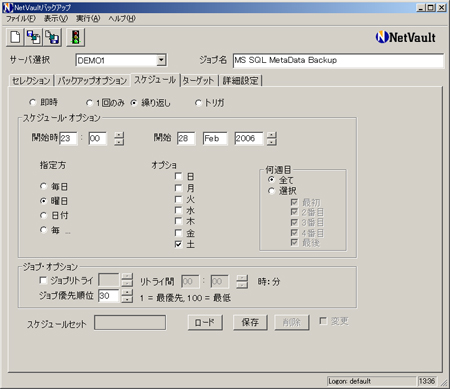Open the 表示 menu
Image resolution: width=450 pixels, height=389 pixels.
point(56,19)
